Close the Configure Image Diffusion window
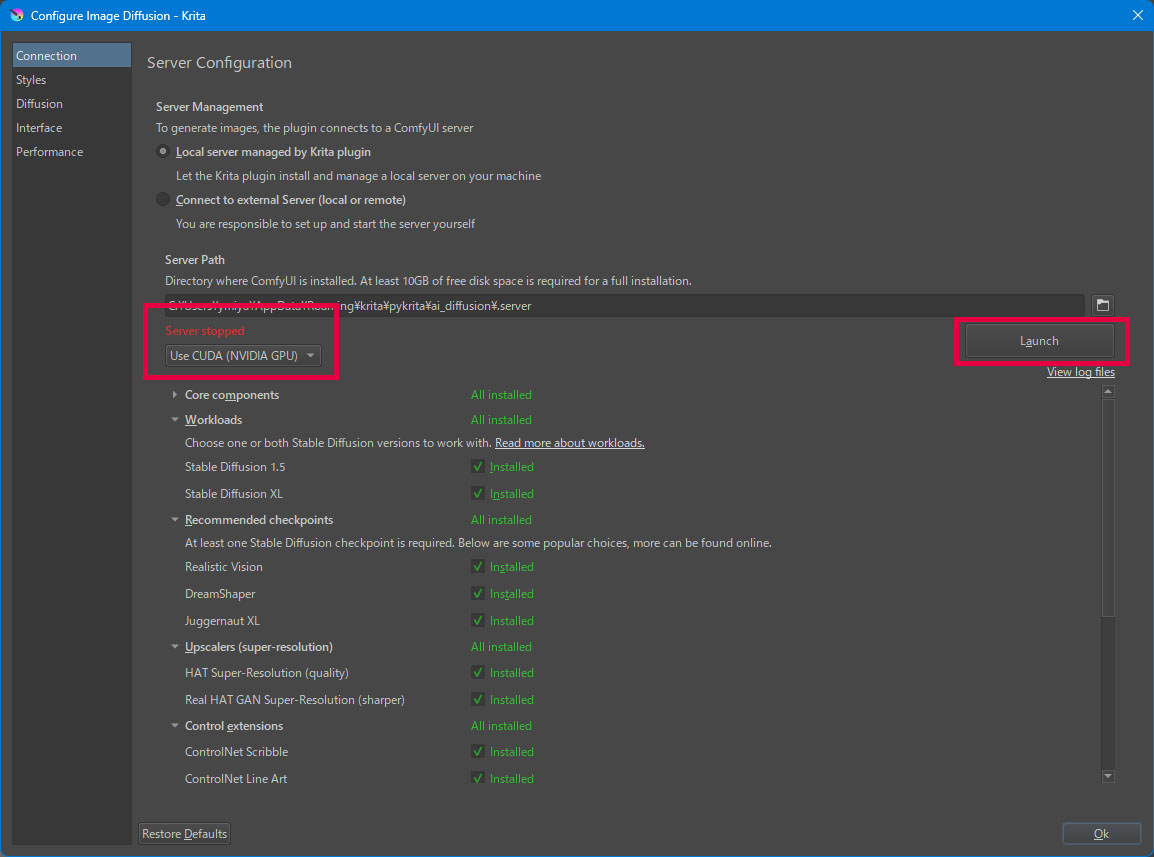 1137,15
